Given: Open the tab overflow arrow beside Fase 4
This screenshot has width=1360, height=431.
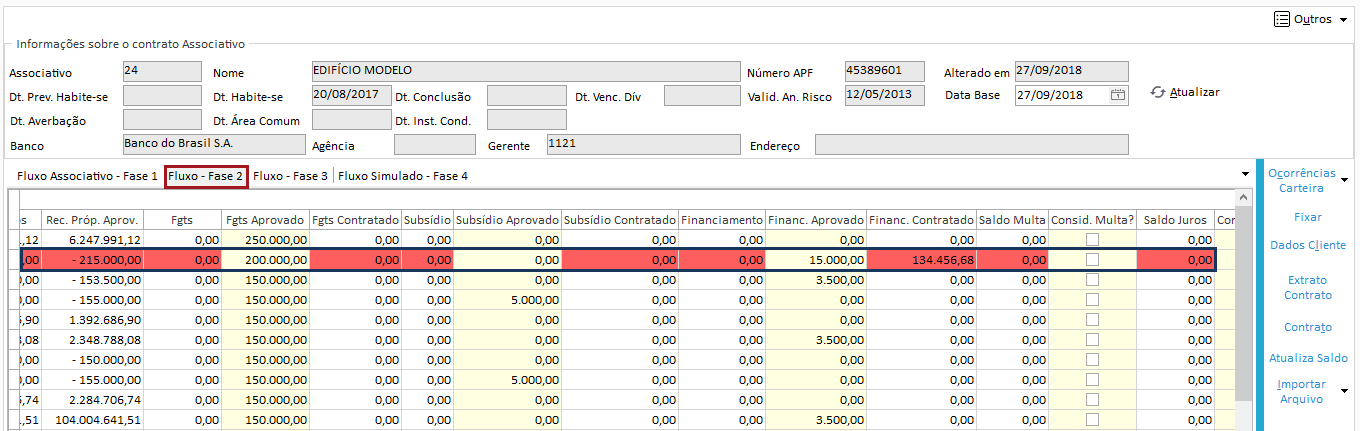Looking at the screenshot, I should coord(1245,175).
